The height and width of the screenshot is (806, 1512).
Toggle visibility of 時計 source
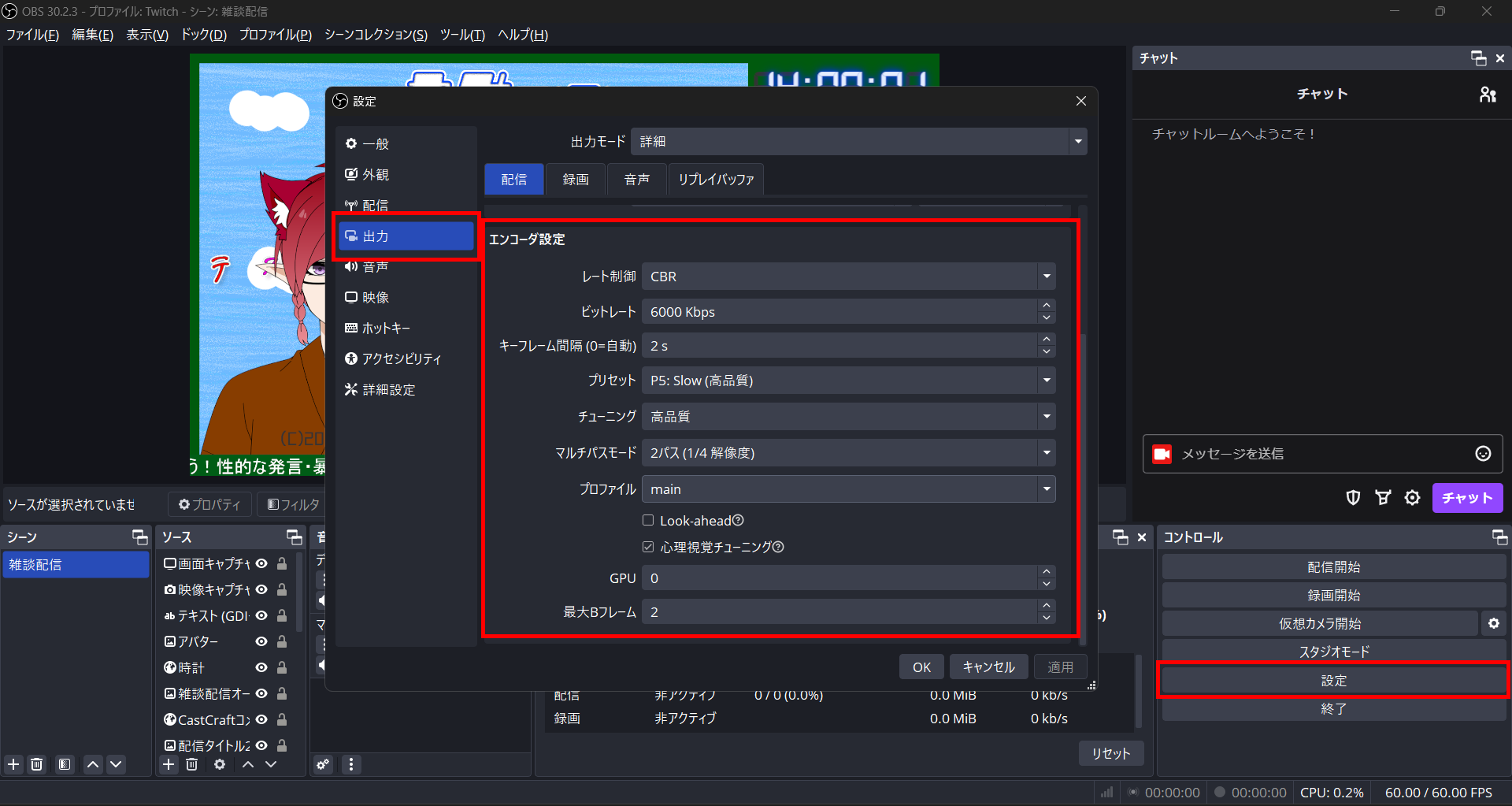tap(261, 667)
